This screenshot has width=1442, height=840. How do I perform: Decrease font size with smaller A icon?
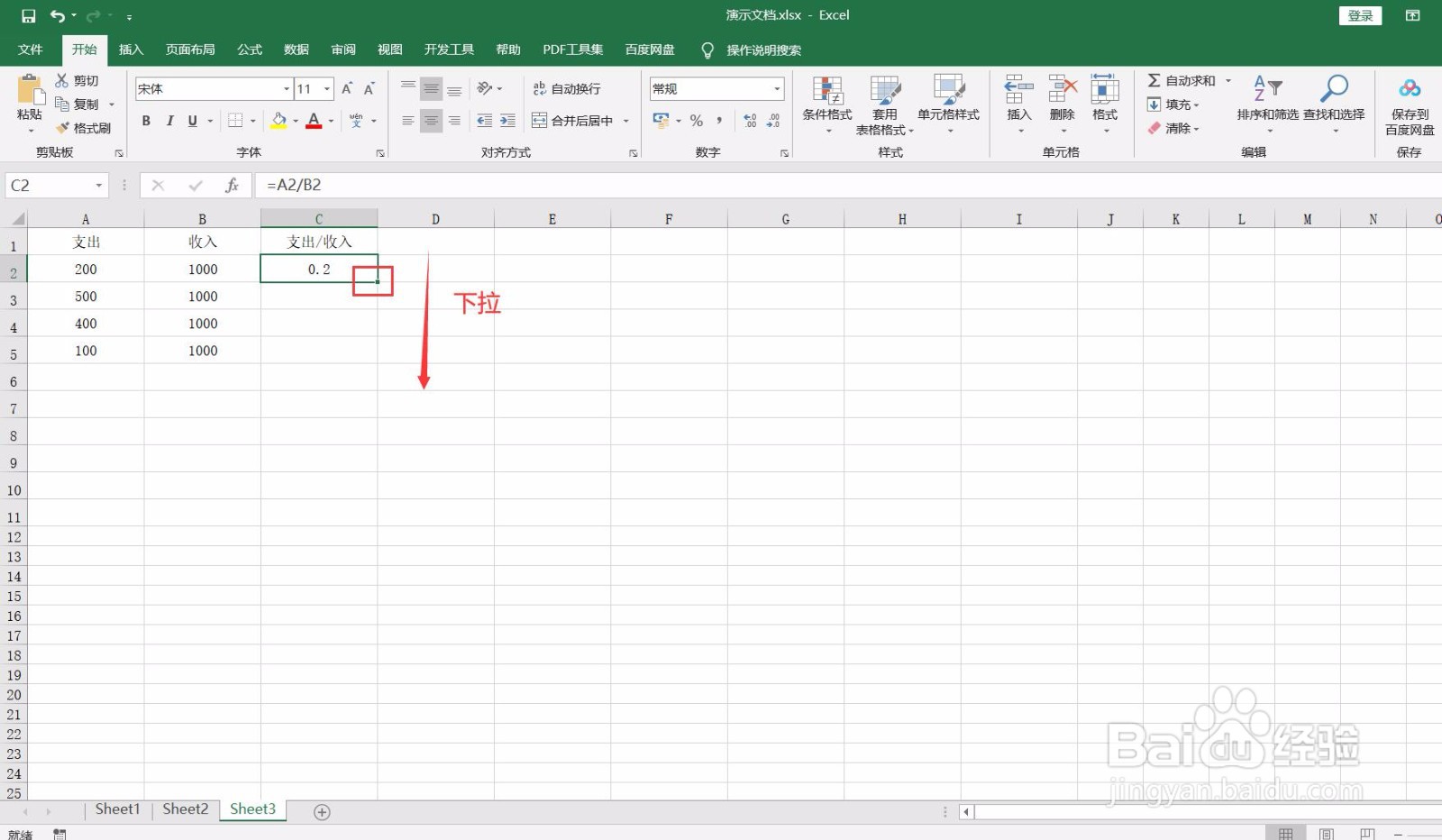pos(370,89)
